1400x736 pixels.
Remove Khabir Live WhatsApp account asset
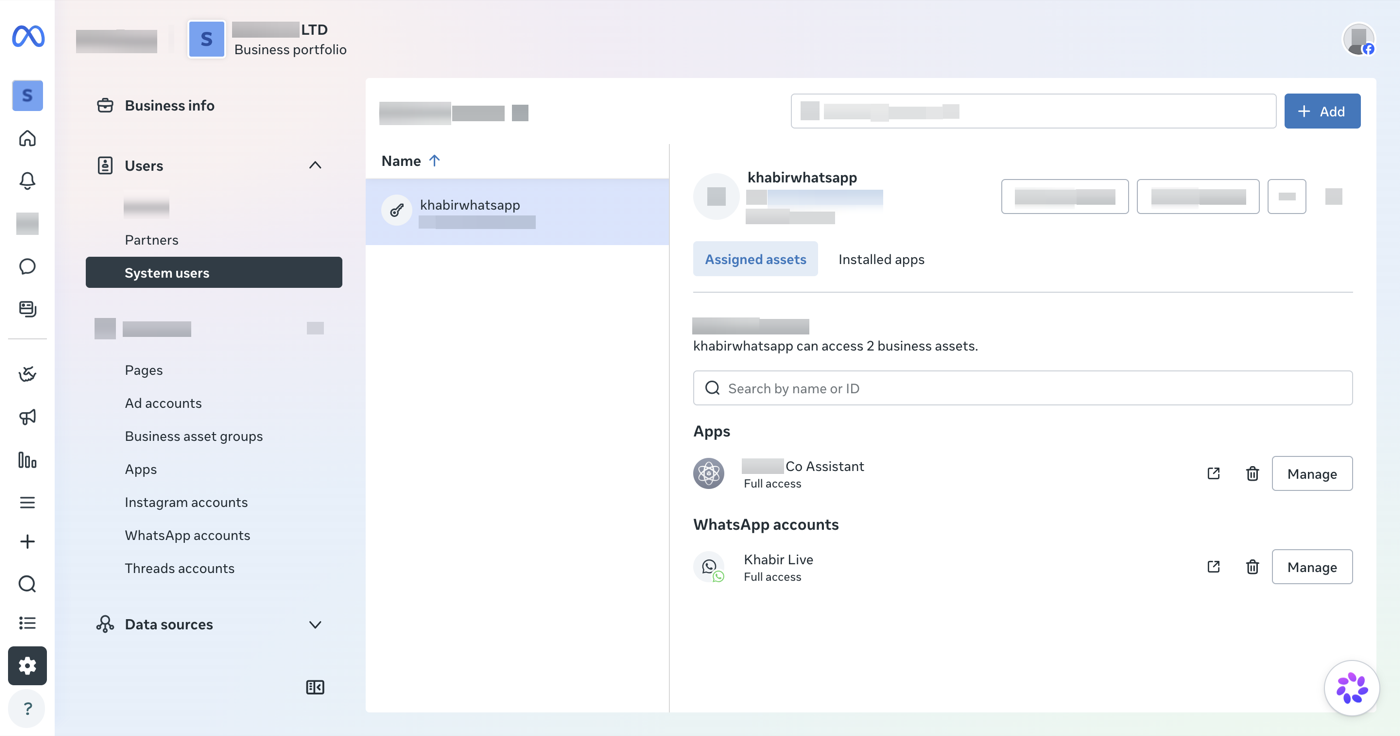[1252, 567]
